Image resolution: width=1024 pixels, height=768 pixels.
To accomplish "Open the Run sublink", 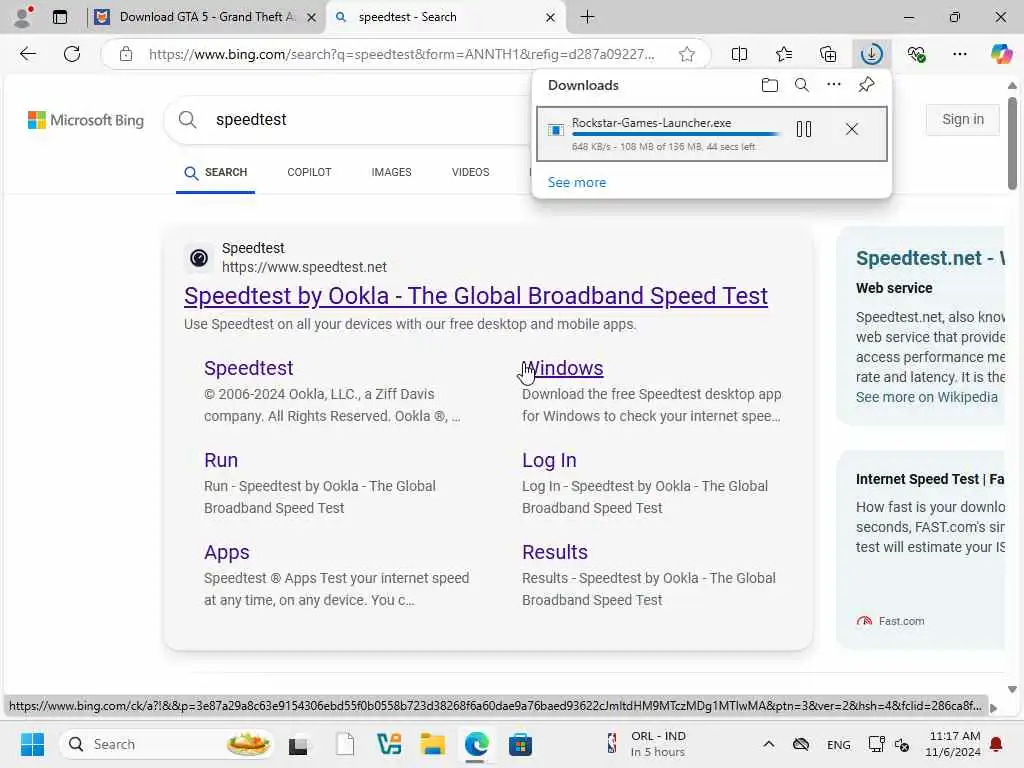I will pos(221,460).
